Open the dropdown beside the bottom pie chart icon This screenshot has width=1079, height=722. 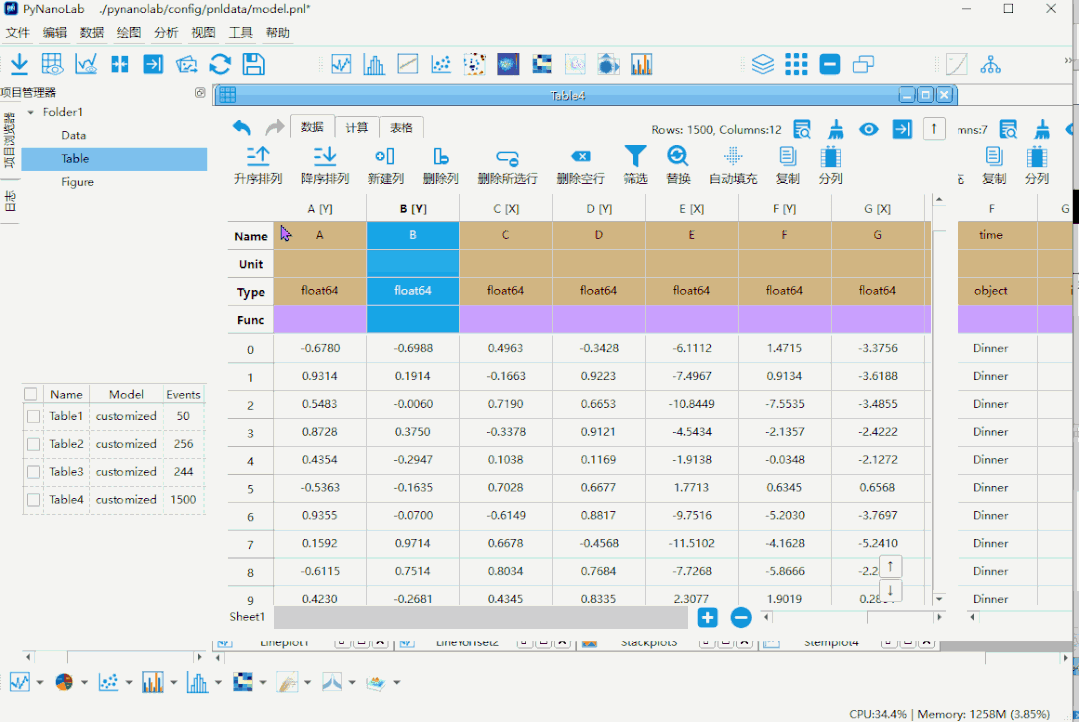pyautogui.click(x=84, y=683)
